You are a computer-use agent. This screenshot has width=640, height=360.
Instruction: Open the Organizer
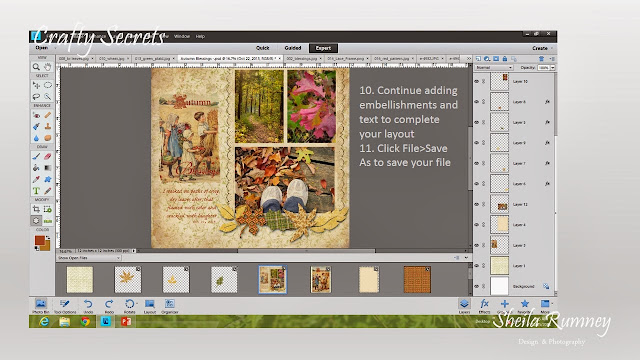click(170, 305)
